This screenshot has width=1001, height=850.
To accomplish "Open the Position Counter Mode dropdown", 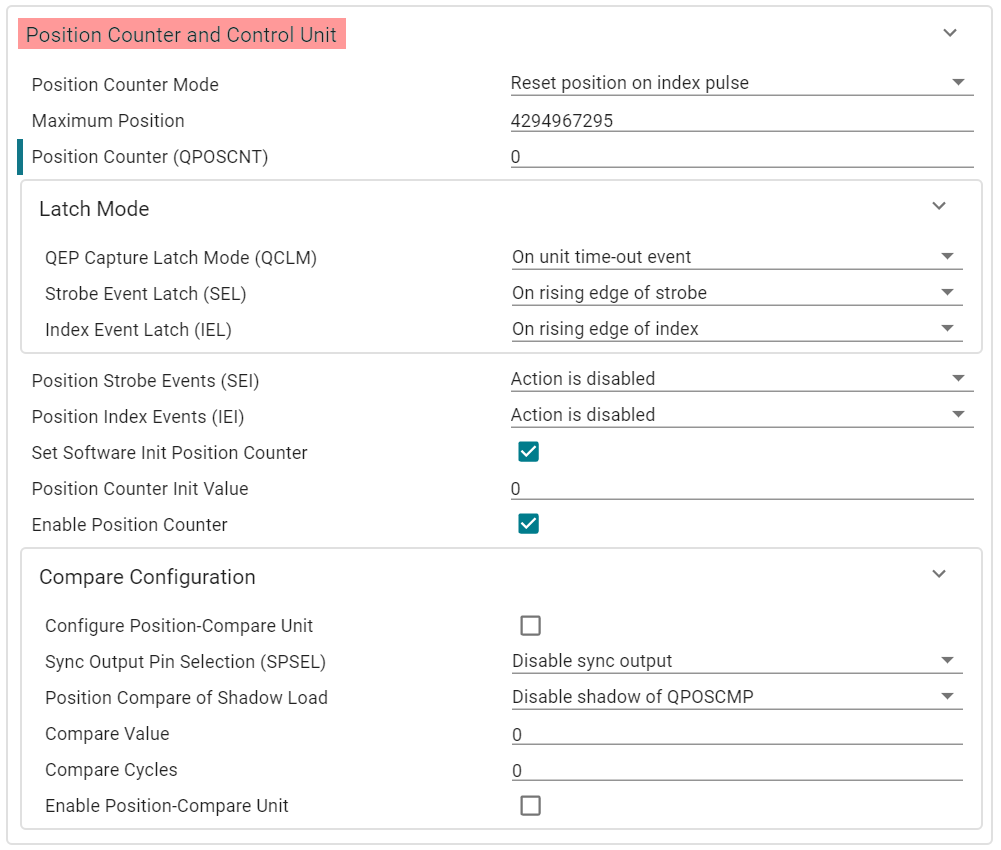I will pos(741,83).
